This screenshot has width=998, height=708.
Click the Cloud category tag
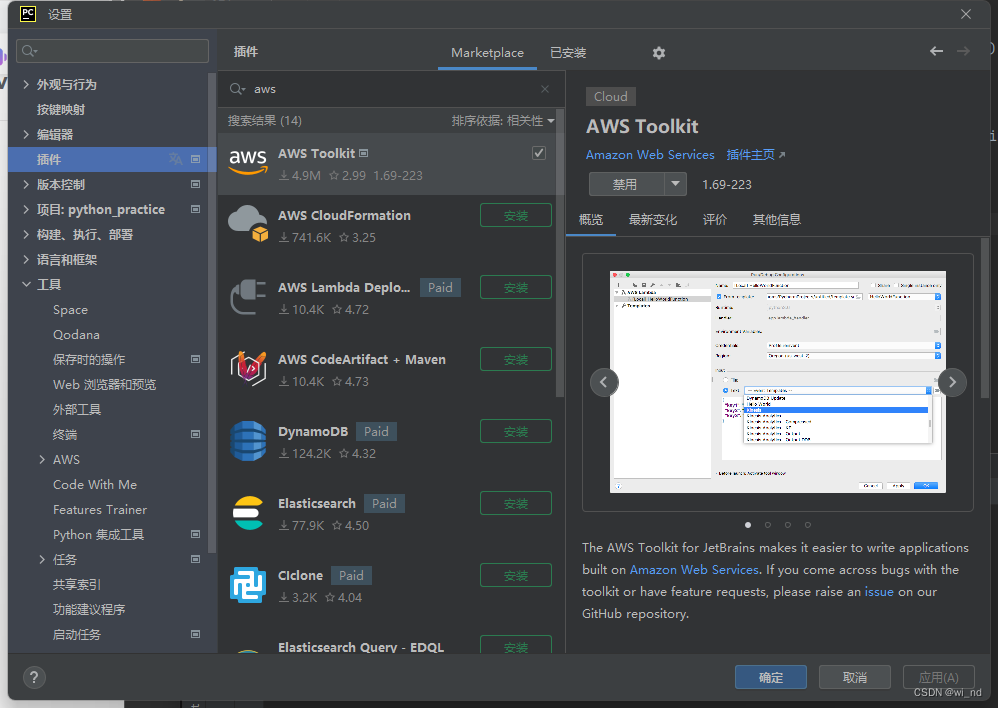(610, 97)
